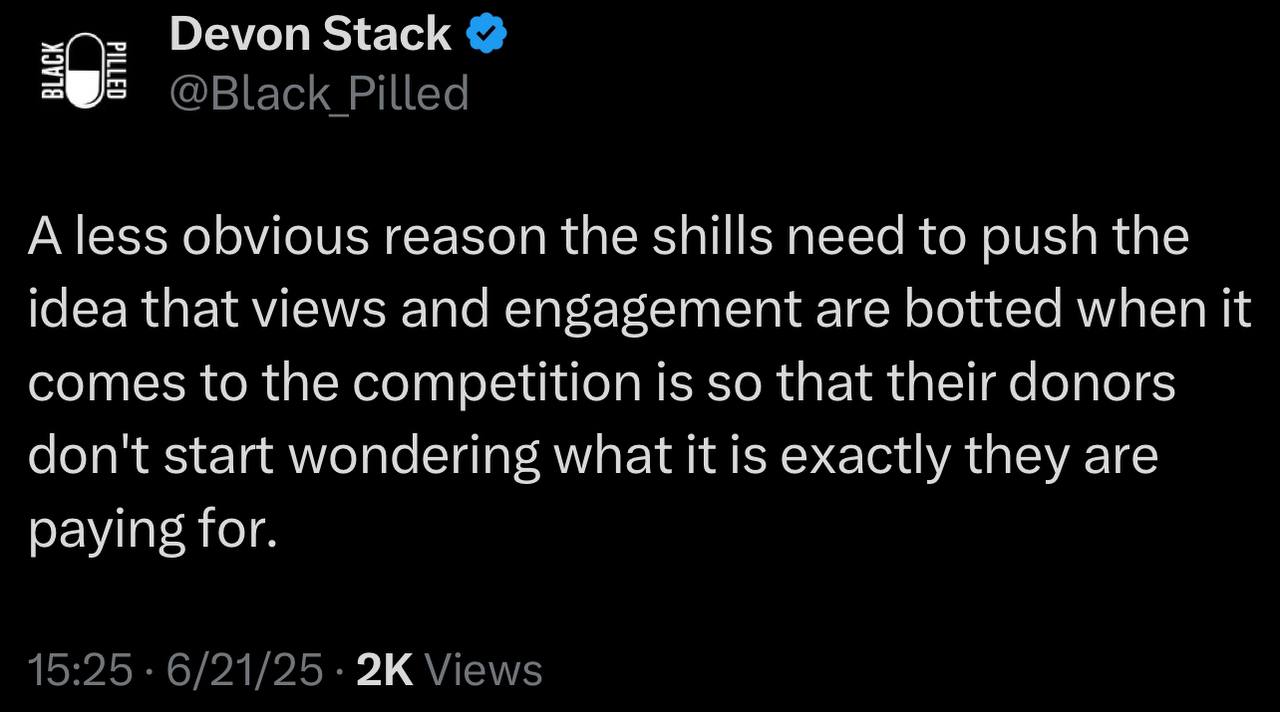Click the 2K view count number
The height and width of the screenshot is (712, 1280).
tap(384, 670)
